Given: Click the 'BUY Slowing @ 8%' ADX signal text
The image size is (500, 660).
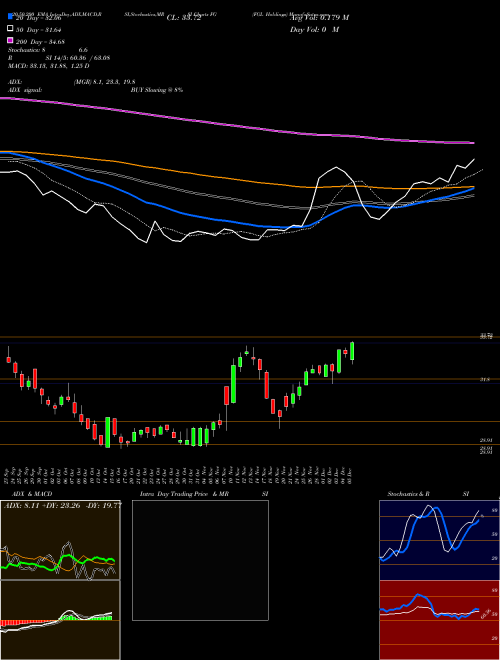Looking at the screenshot, I should point(157,90).
